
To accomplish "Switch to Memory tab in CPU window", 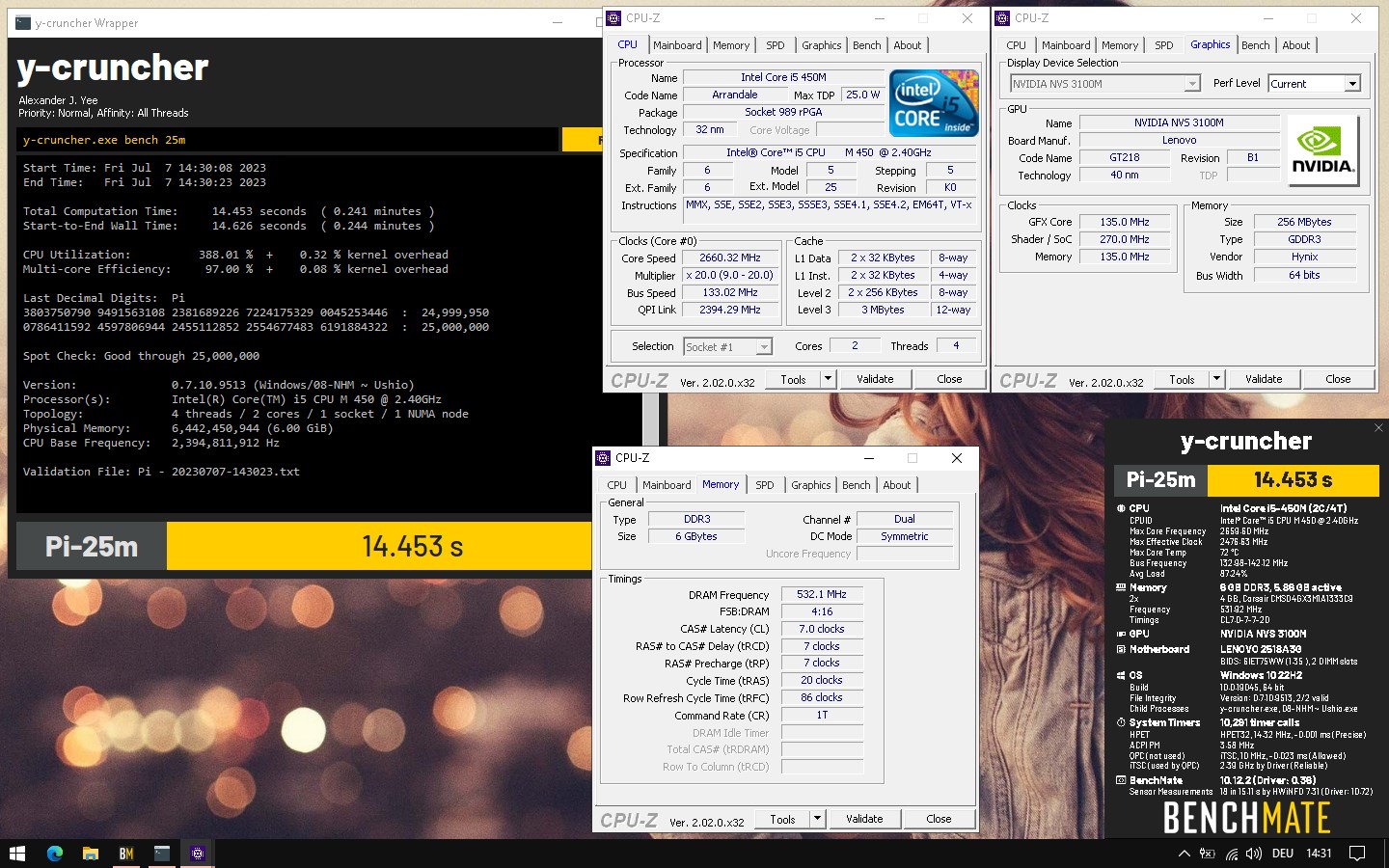I will pos(731,45).
